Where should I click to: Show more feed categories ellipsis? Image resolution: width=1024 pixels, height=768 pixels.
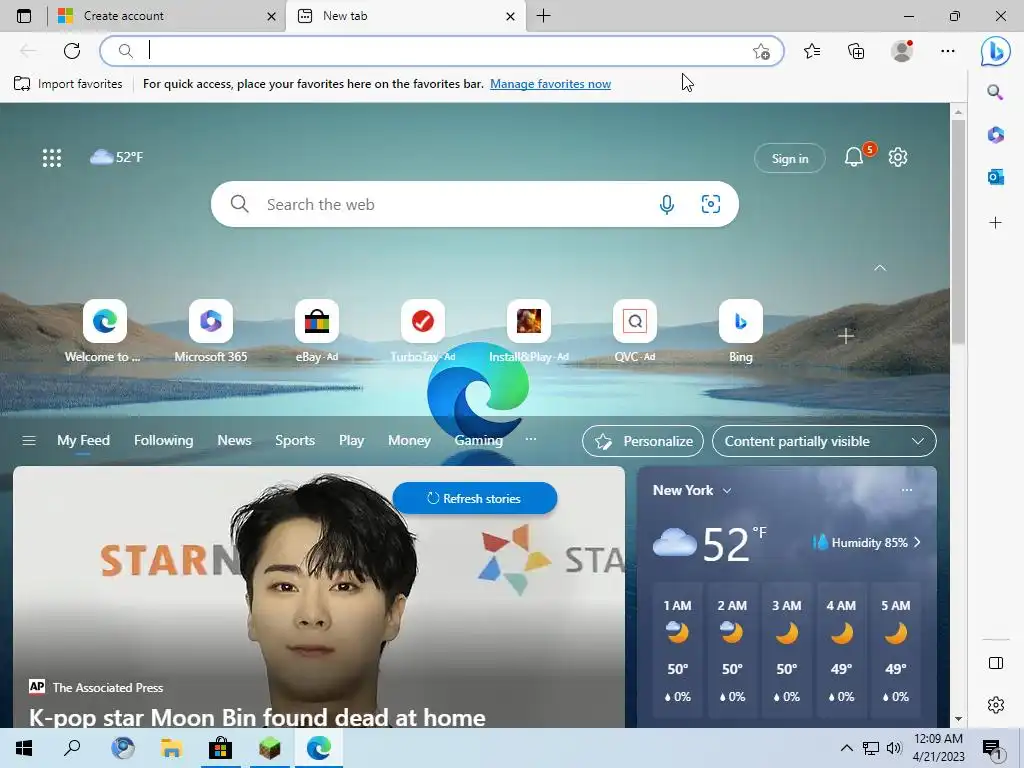click(530, 440)
